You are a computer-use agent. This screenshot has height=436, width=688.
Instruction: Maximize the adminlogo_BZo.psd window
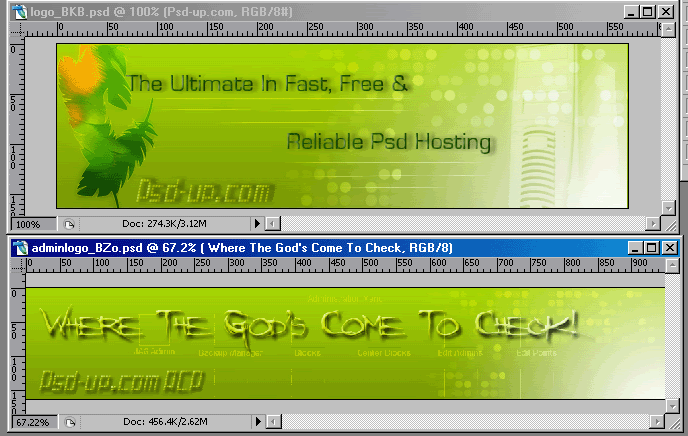pos(652,248)
